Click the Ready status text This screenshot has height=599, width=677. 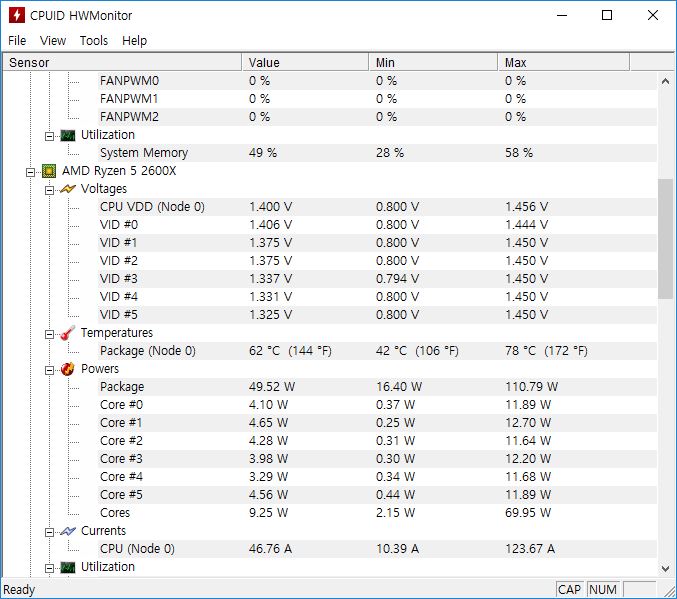(19, 589)
